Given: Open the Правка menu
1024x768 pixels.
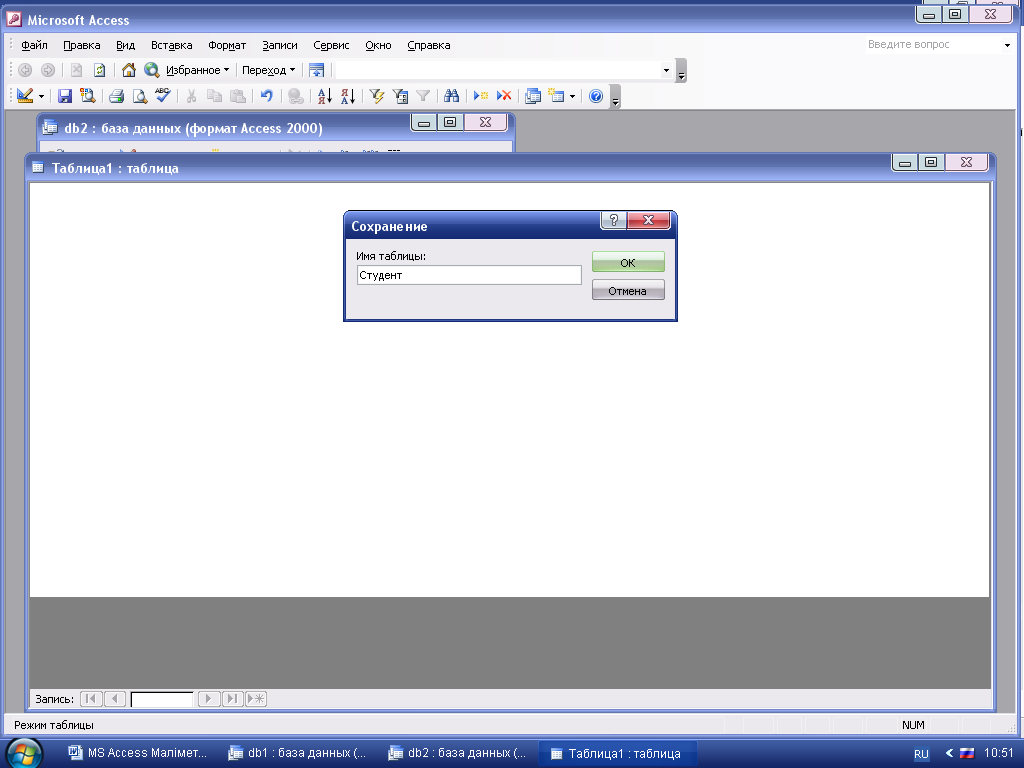Looking at the screenshot, I should coord(82,45).
